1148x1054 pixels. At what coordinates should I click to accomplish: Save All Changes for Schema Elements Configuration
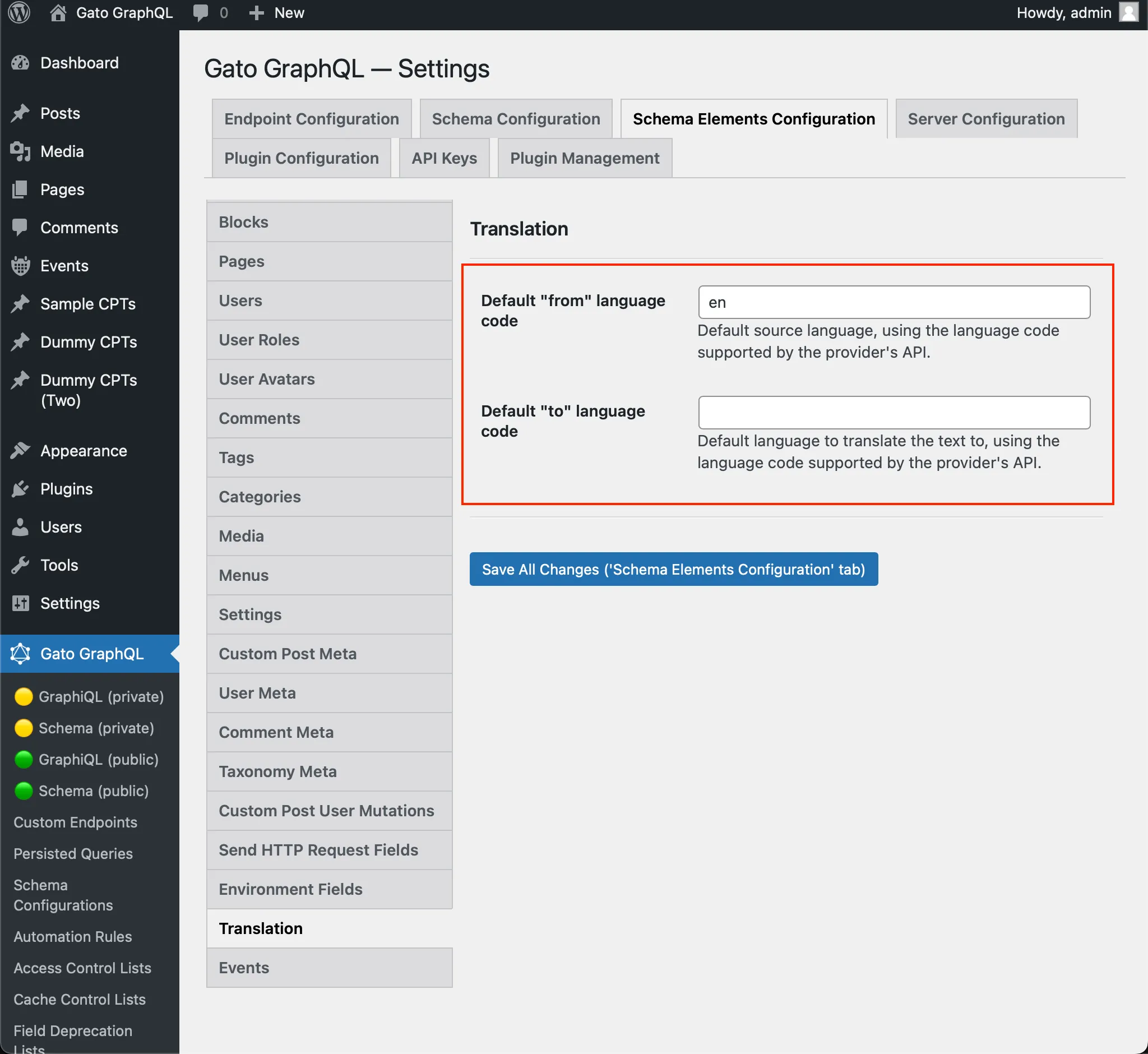click(674, 569)
